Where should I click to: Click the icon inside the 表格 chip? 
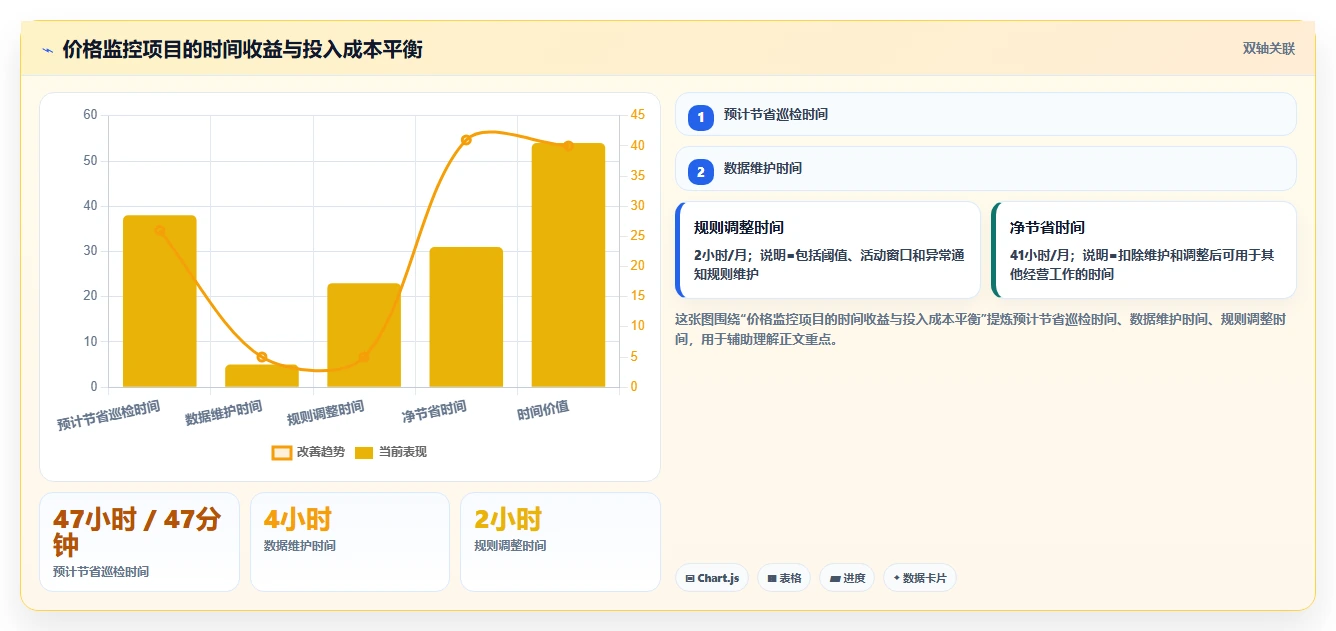click(x=772, y=579)
